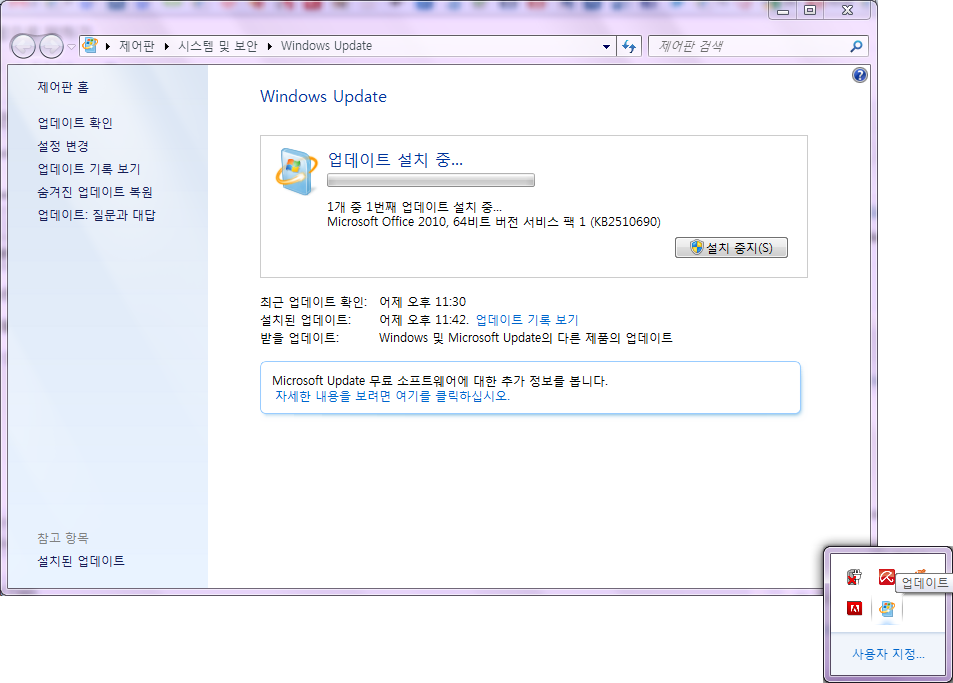Select 제어판 in the breadcrumb

click(137, 46)
